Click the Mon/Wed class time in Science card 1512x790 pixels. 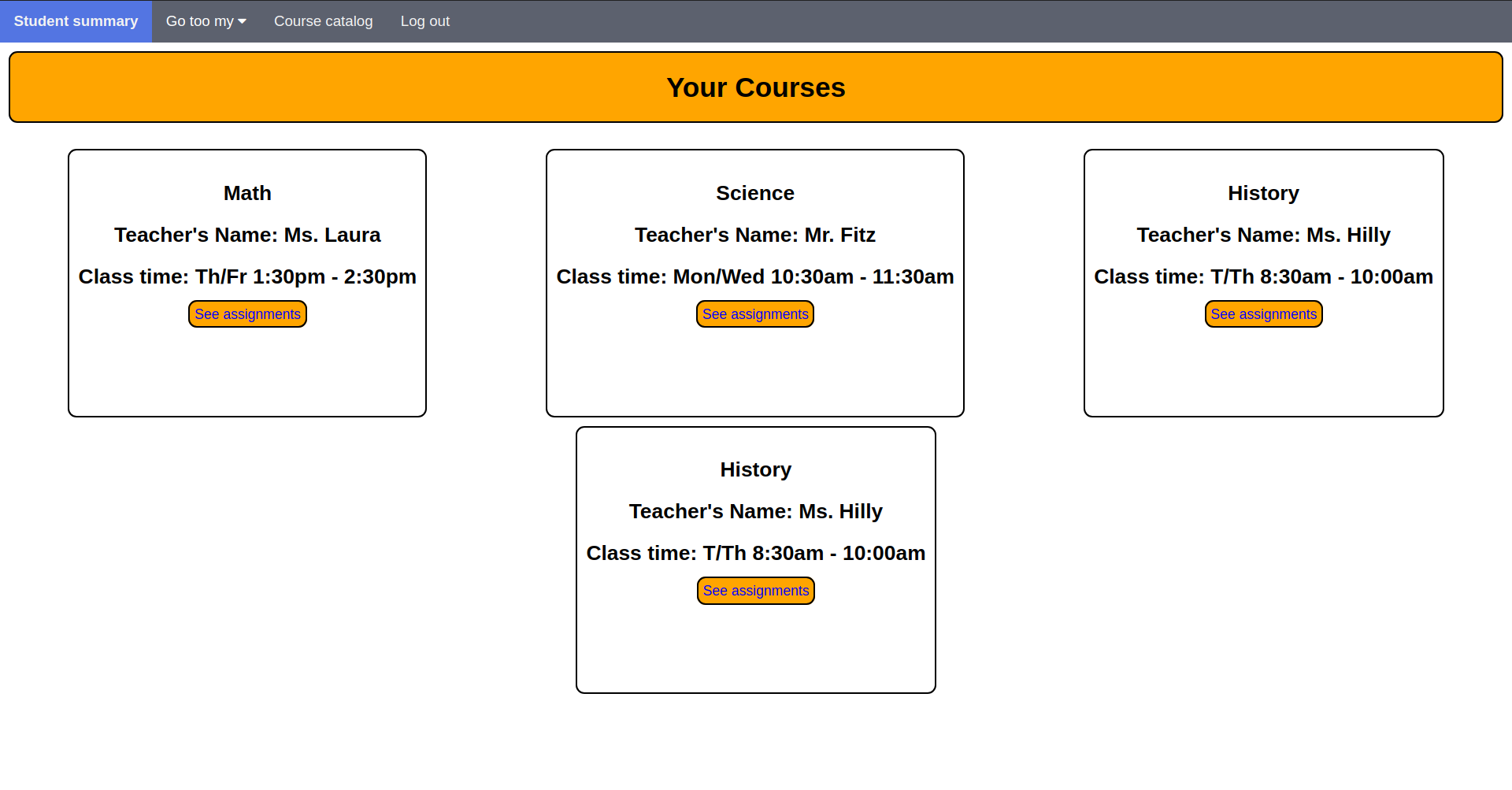tap(754, 276)
